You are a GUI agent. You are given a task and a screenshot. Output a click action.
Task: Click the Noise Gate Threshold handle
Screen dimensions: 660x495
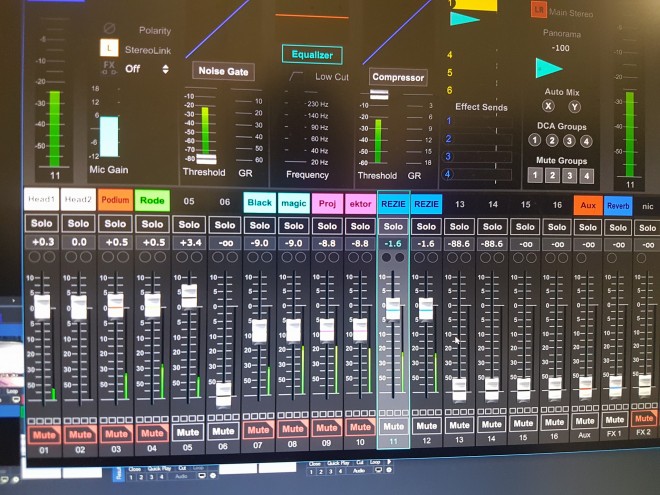click(206, 160)
